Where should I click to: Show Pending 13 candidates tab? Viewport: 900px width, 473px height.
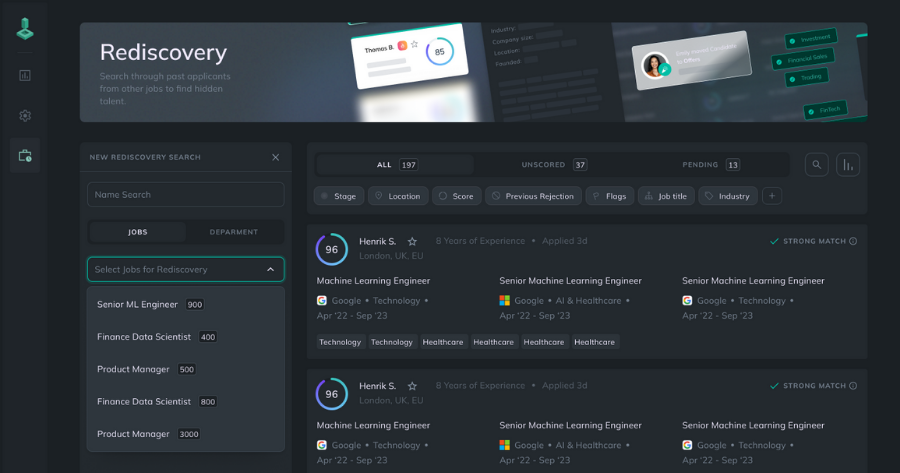coord(711,165)
